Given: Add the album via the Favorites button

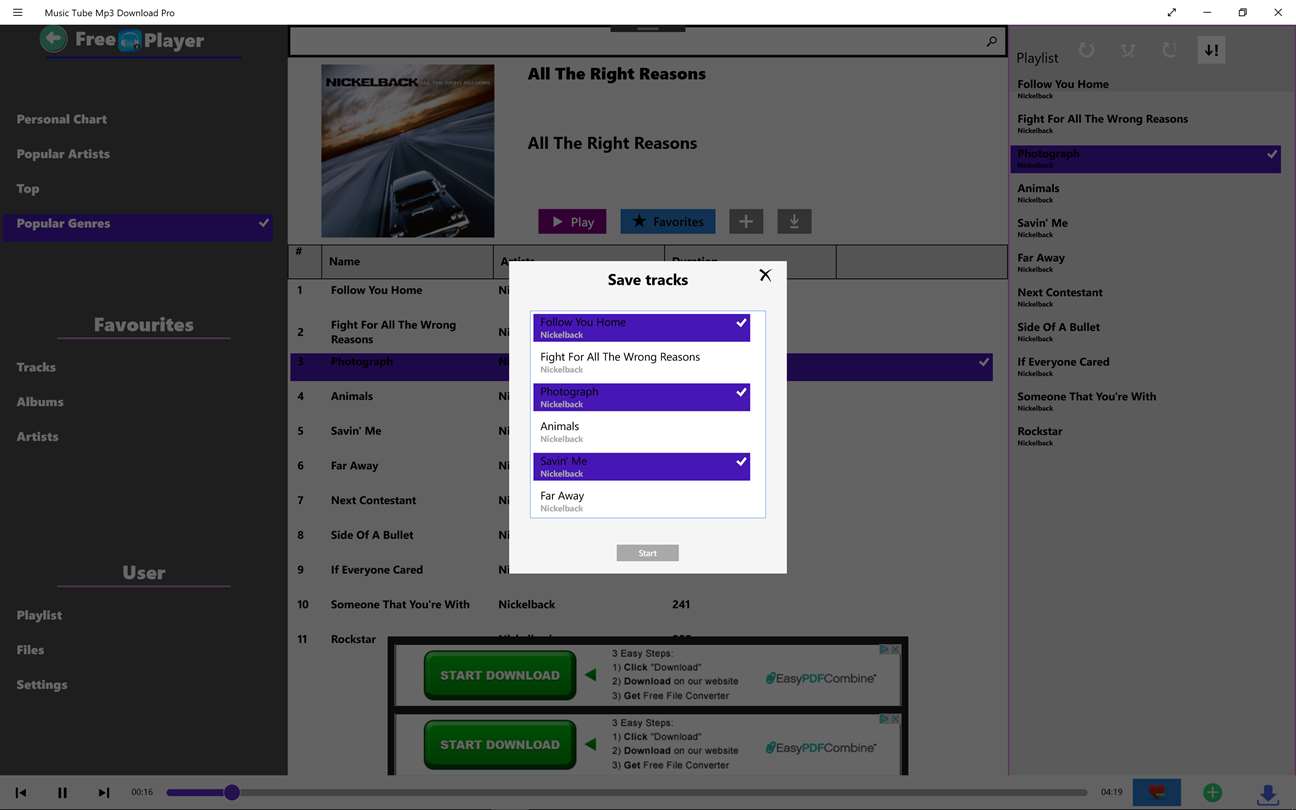Looking at the screenshot, I should tap(668, 222).
